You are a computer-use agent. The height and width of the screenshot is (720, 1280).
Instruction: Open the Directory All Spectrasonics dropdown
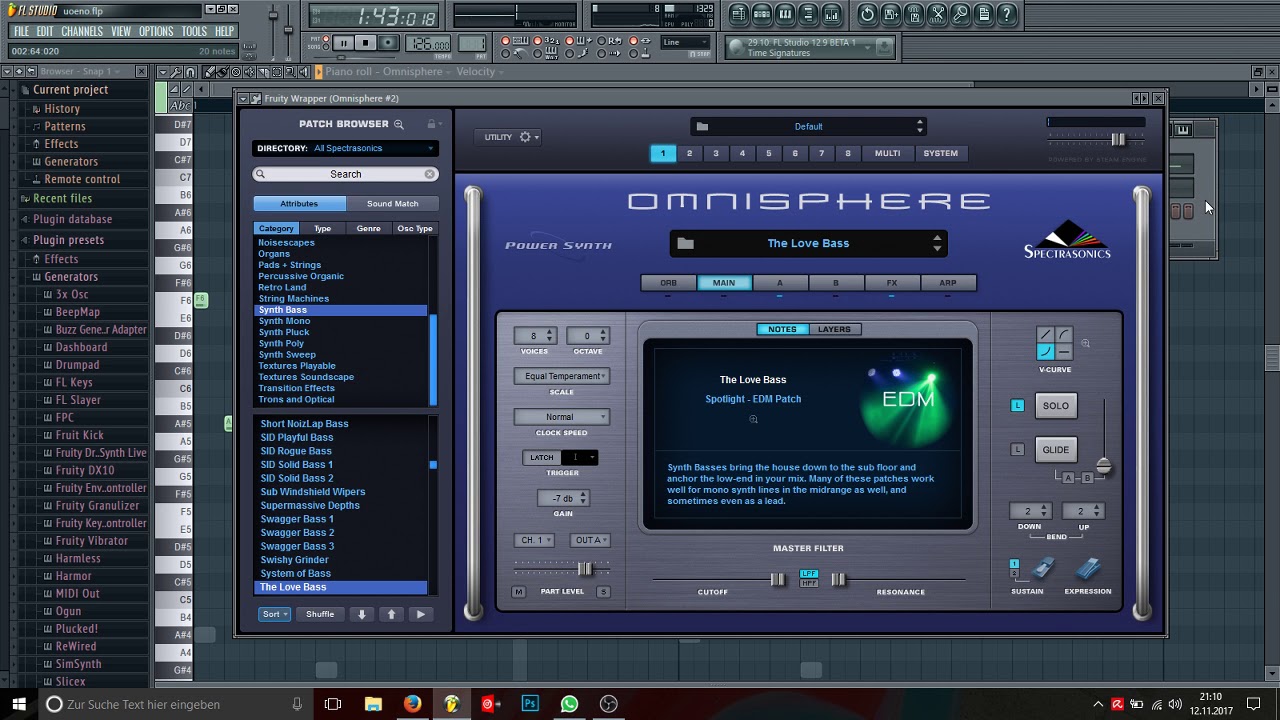[x=345, y=148]
